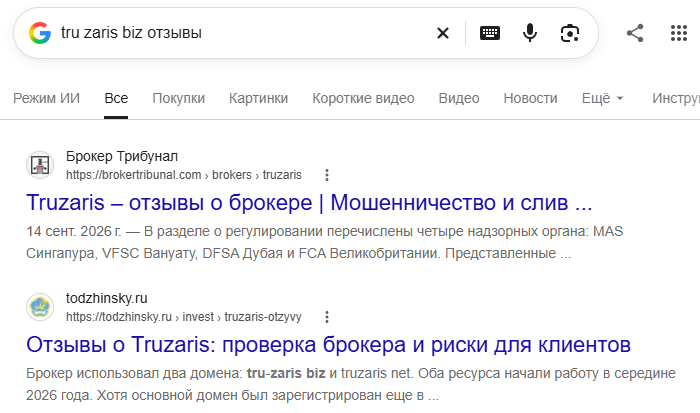
Task: Open the Короткие видео tab
Action: [x=363, y=98]
